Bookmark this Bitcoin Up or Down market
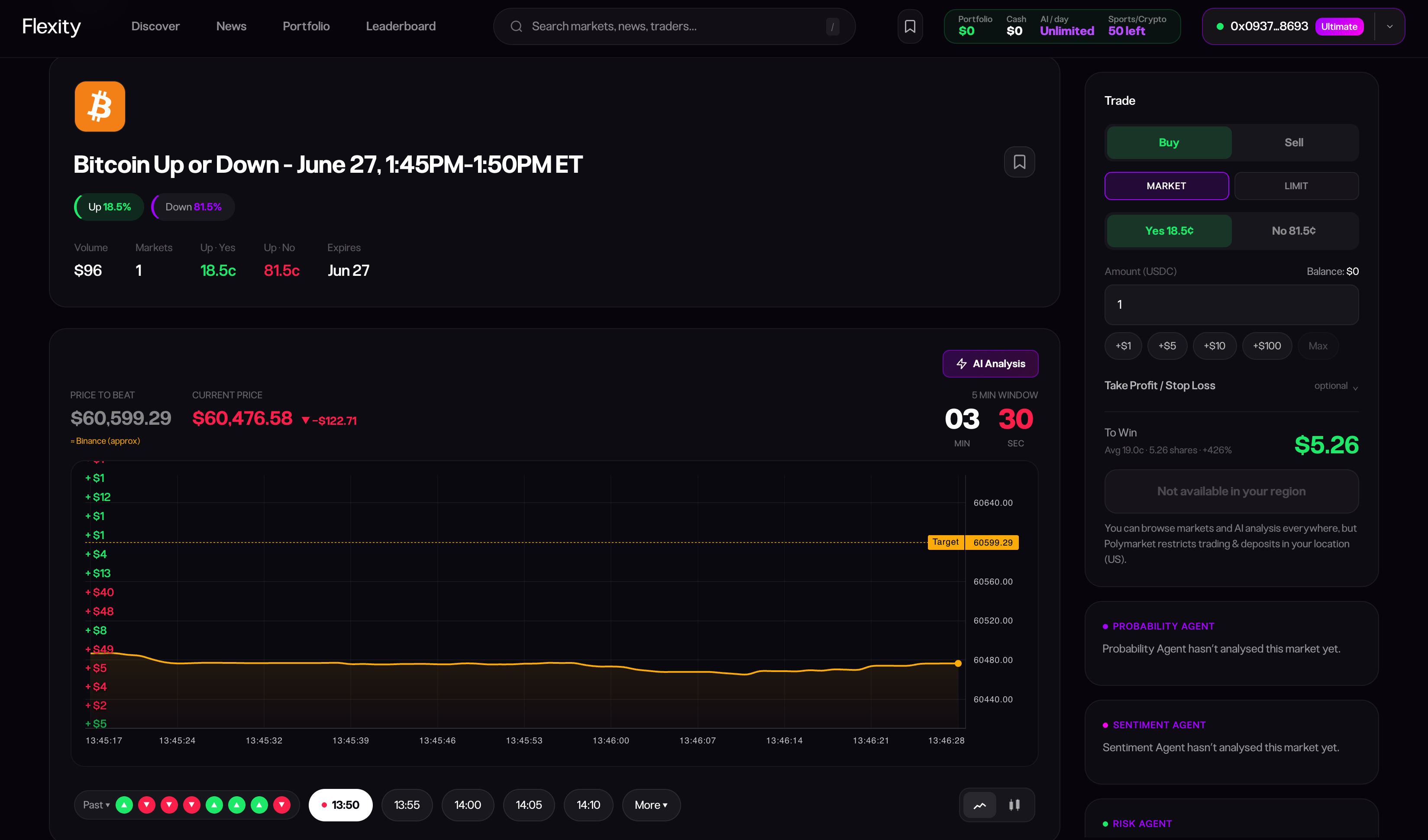The width and height of the screenshot is (1428, 840). click(x=1019, y=162)
